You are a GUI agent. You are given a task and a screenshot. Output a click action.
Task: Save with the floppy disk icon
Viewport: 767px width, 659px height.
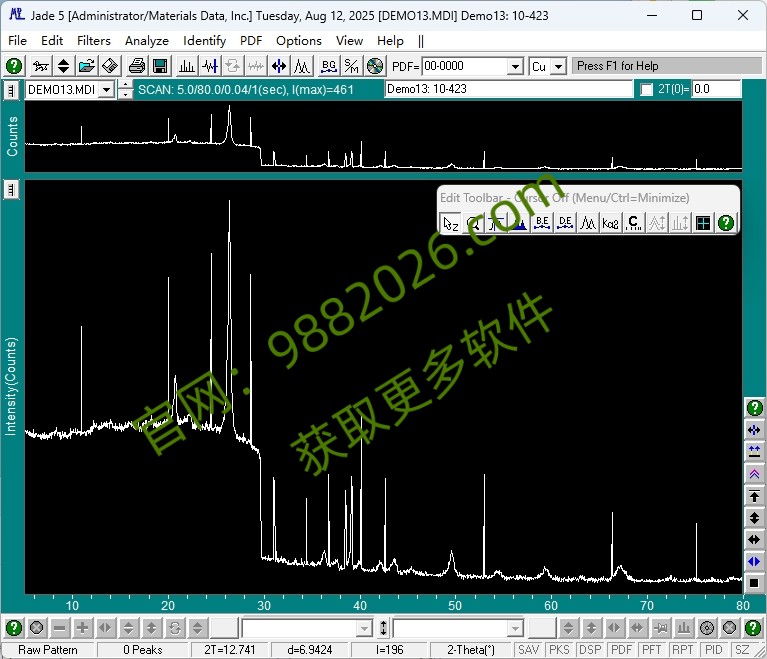tap(160, 66)
